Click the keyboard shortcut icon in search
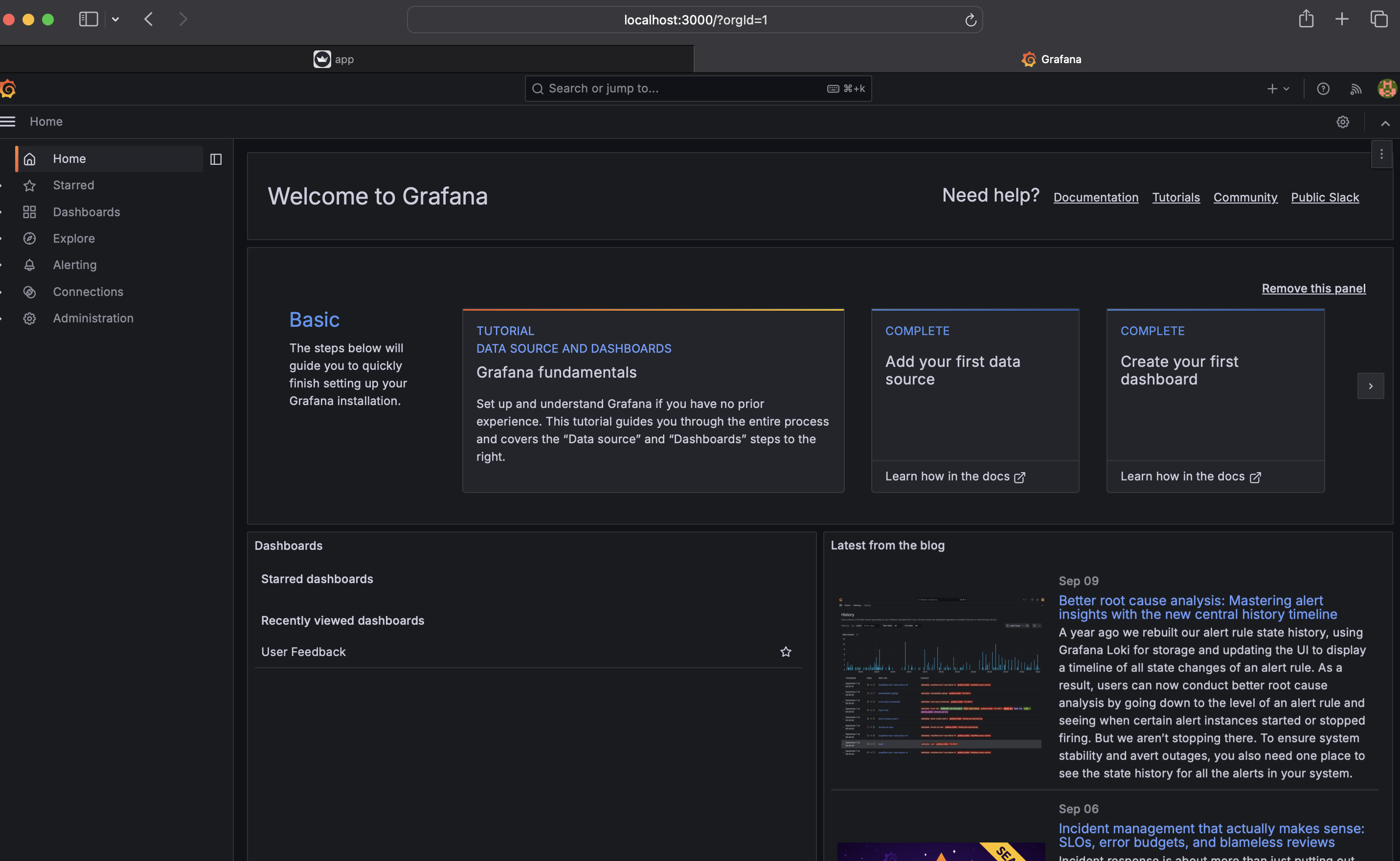Viewport: 1400px width, 861px height. pos(833,89)
